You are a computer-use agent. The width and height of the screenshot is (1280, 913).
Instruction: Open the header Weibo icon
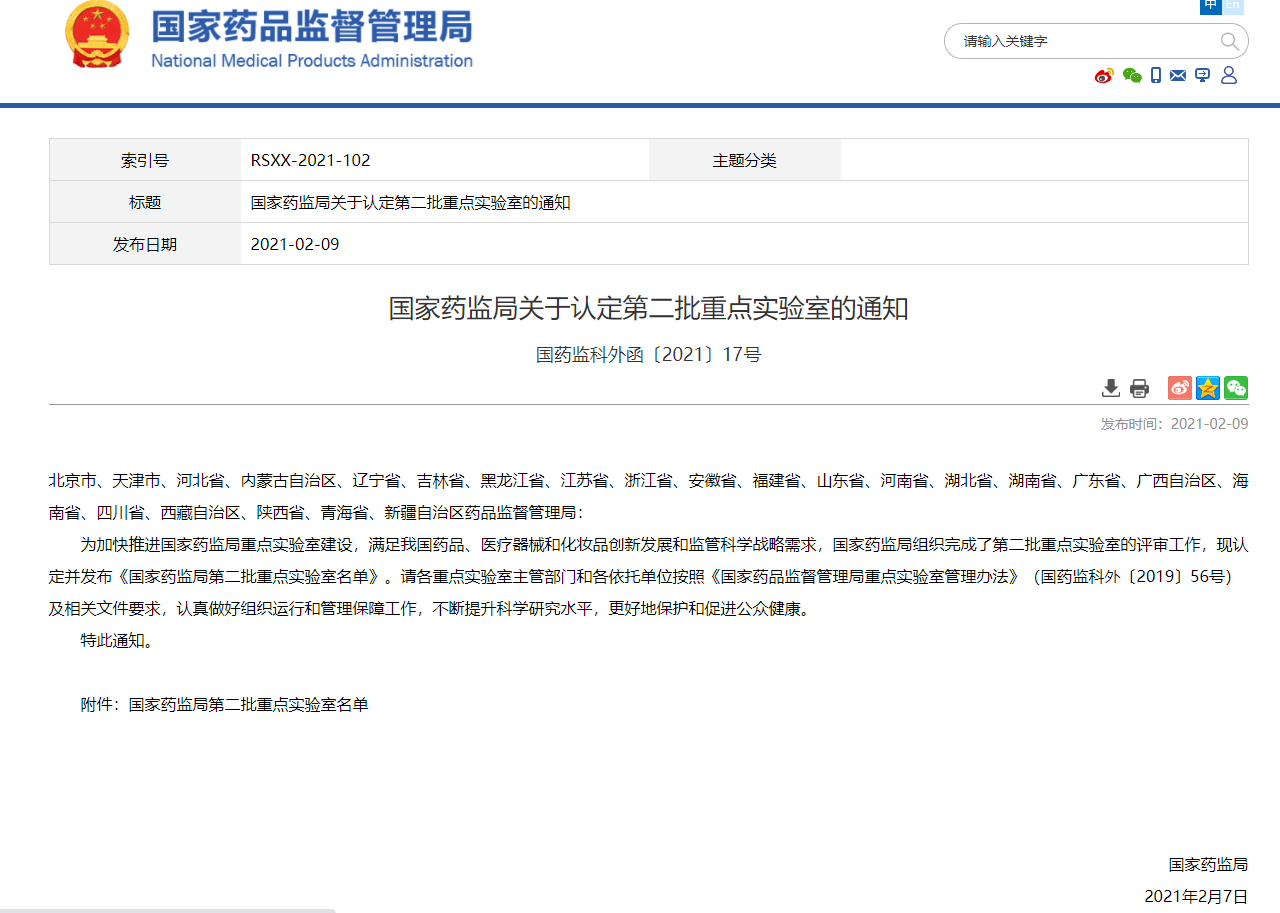click(x=1104, y=76)
